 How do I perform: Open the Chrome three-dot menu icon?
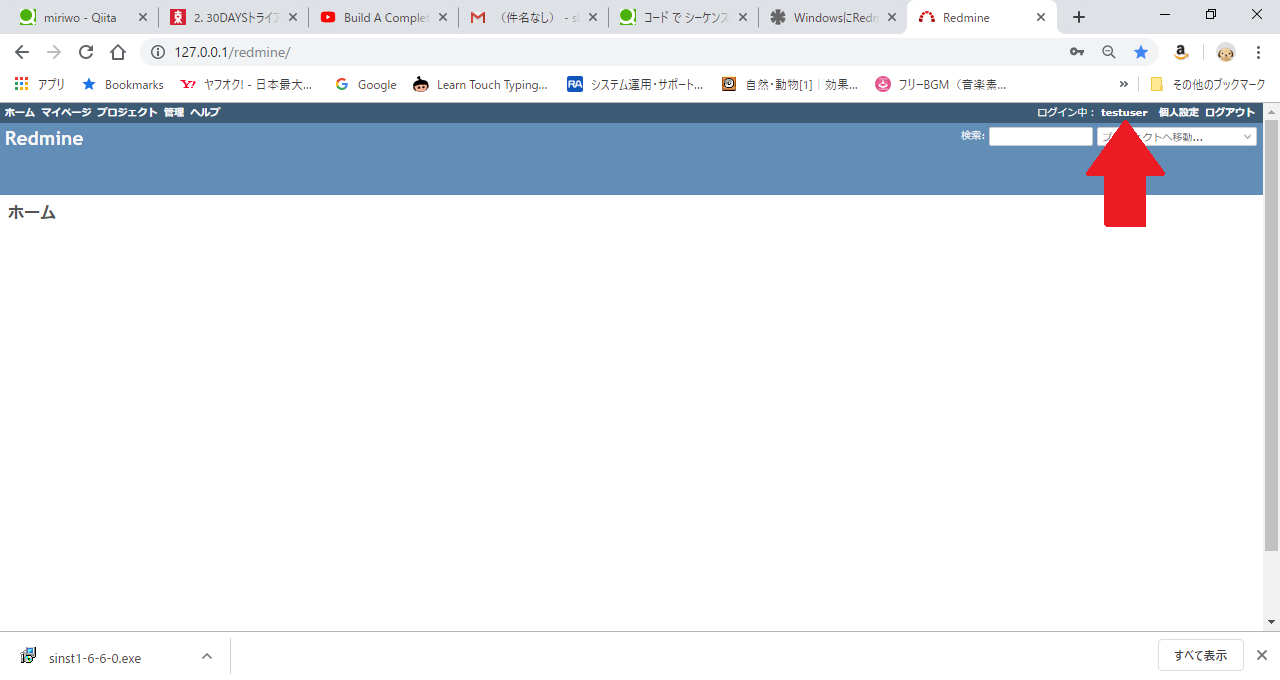(1258, 51)
